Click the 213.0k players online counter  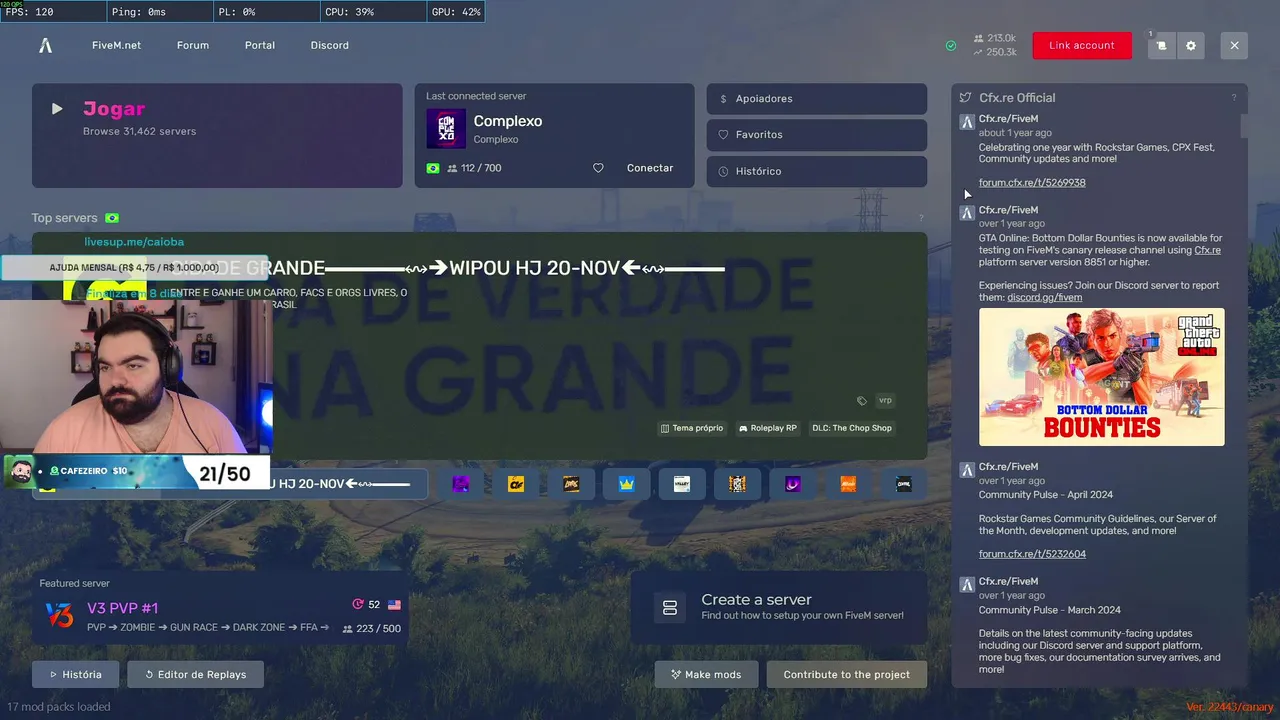point(995,38)
